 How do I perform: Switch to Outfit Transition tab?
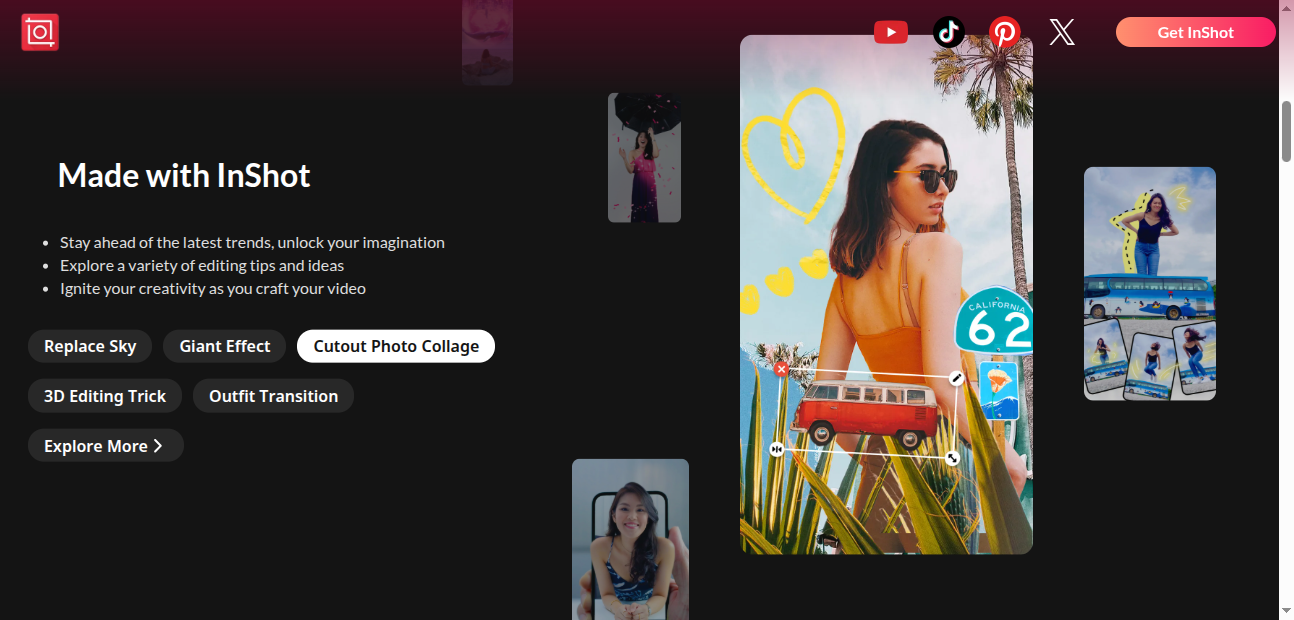point(273,396)
